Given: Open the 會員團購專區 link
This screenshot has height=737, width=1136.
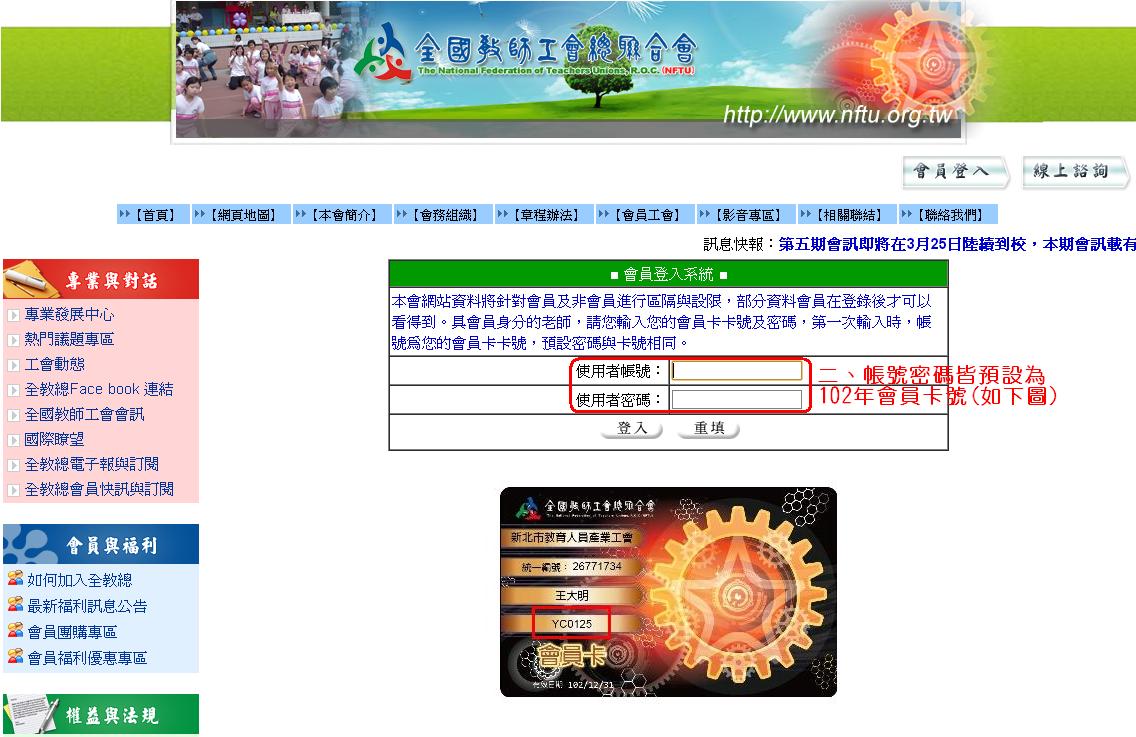Looking at the screenshot, I should coord(72,632).
